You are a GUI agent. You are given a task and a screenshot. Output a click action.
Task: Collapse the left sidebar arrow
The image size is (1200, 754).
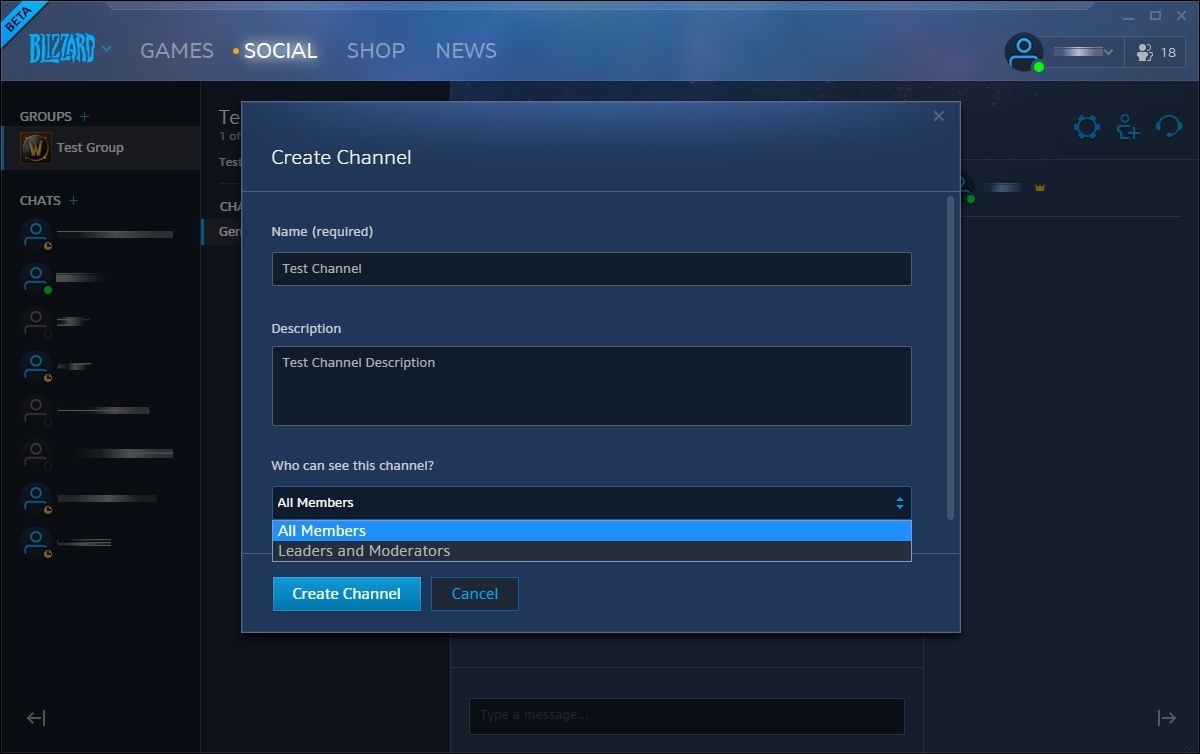coord(36,718)
